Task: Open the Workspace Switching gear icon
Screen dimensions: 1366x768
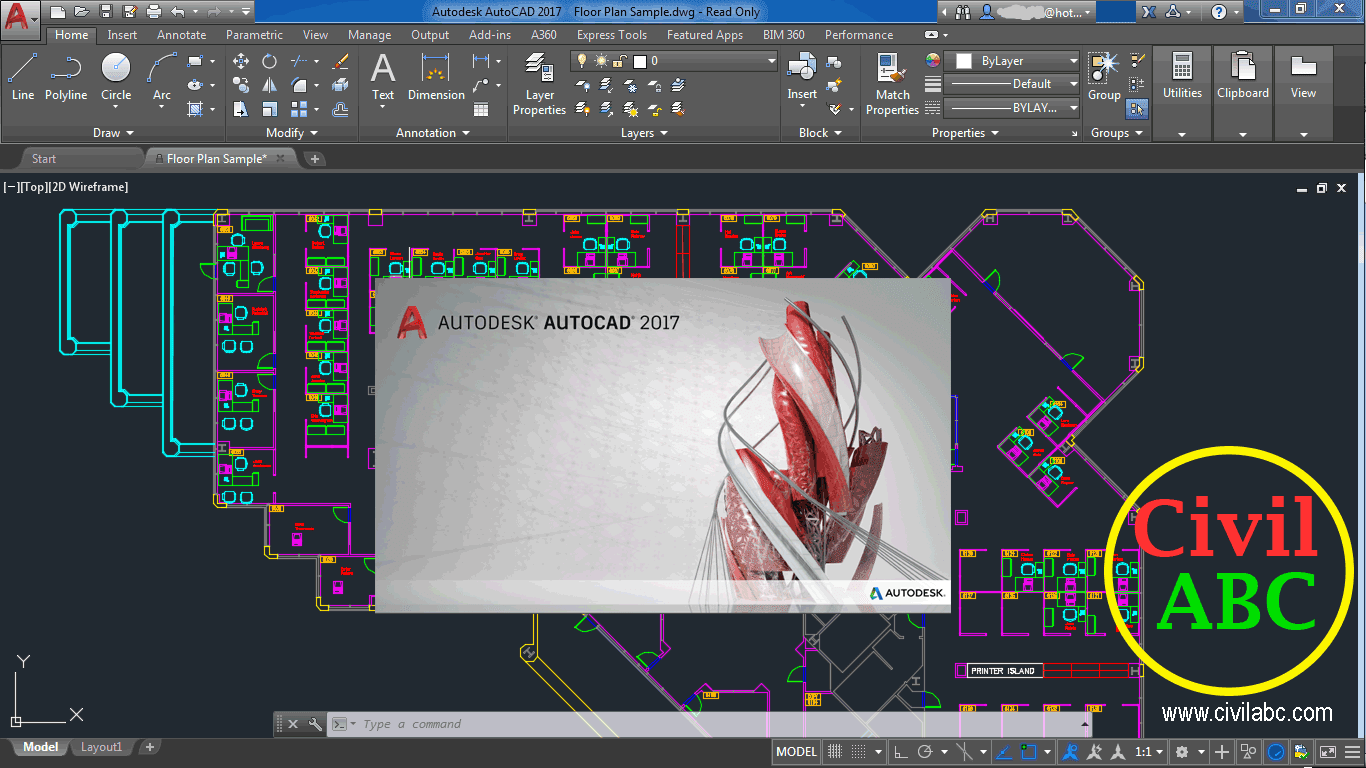Action: coord(1182,752)
